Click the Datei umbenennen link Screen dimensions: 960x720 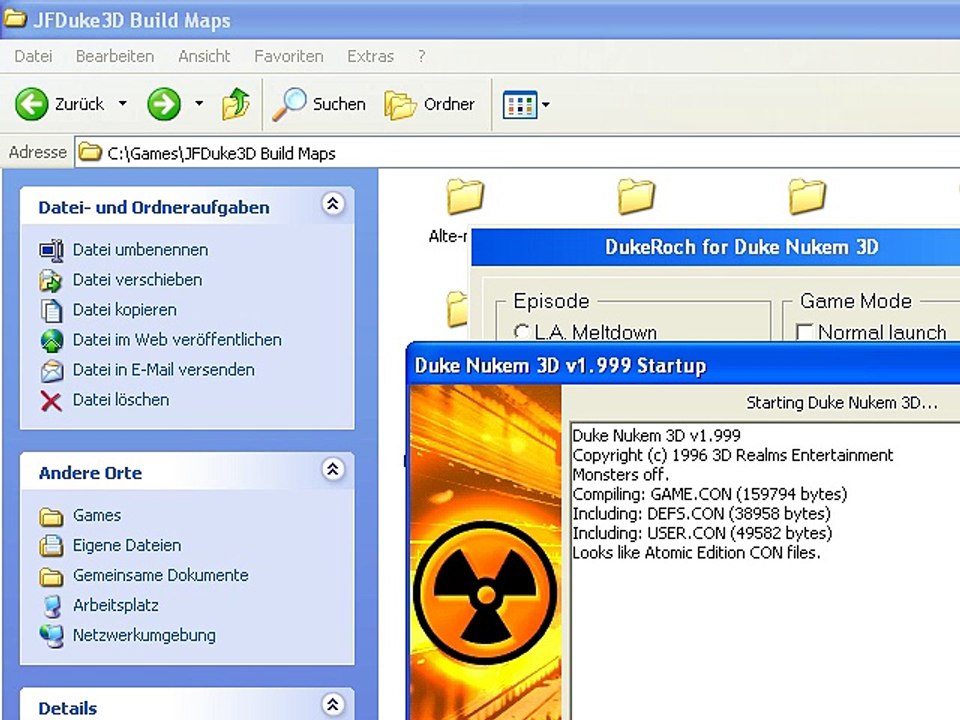tap(140, 250)
